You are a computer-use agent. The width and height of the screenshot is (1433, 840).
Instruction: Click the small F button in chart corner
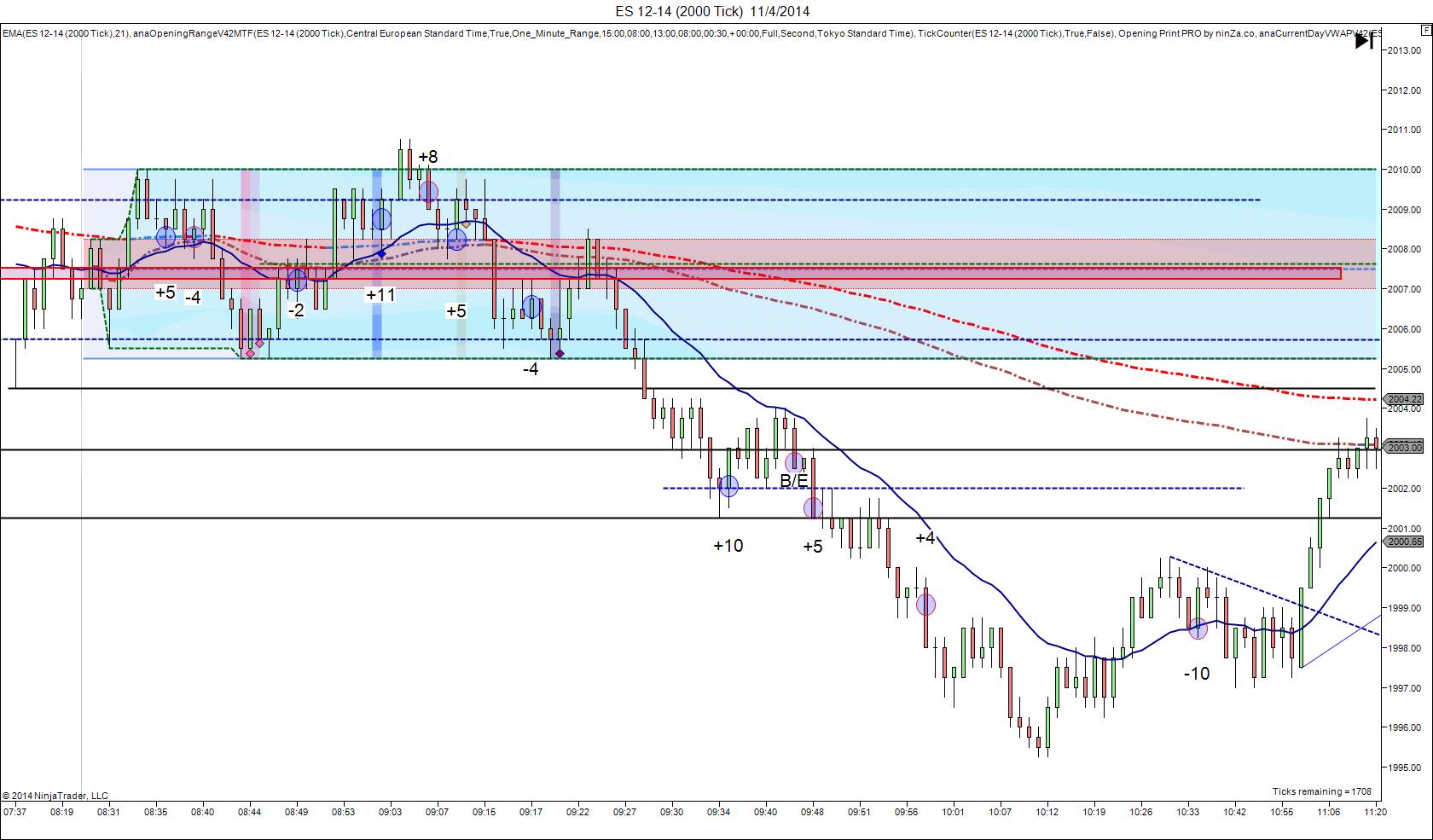click(x=1426, y=30)
